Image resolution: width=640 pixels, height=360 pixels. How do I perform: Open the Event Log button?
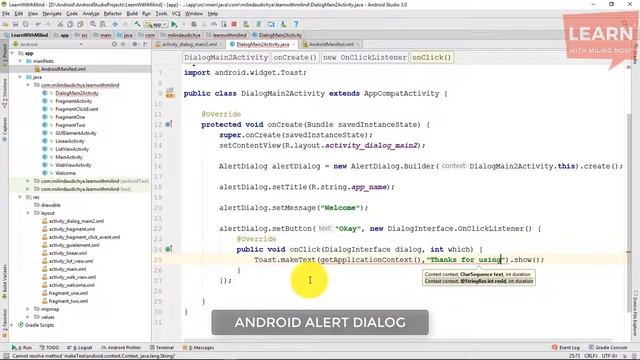point(566,347)
